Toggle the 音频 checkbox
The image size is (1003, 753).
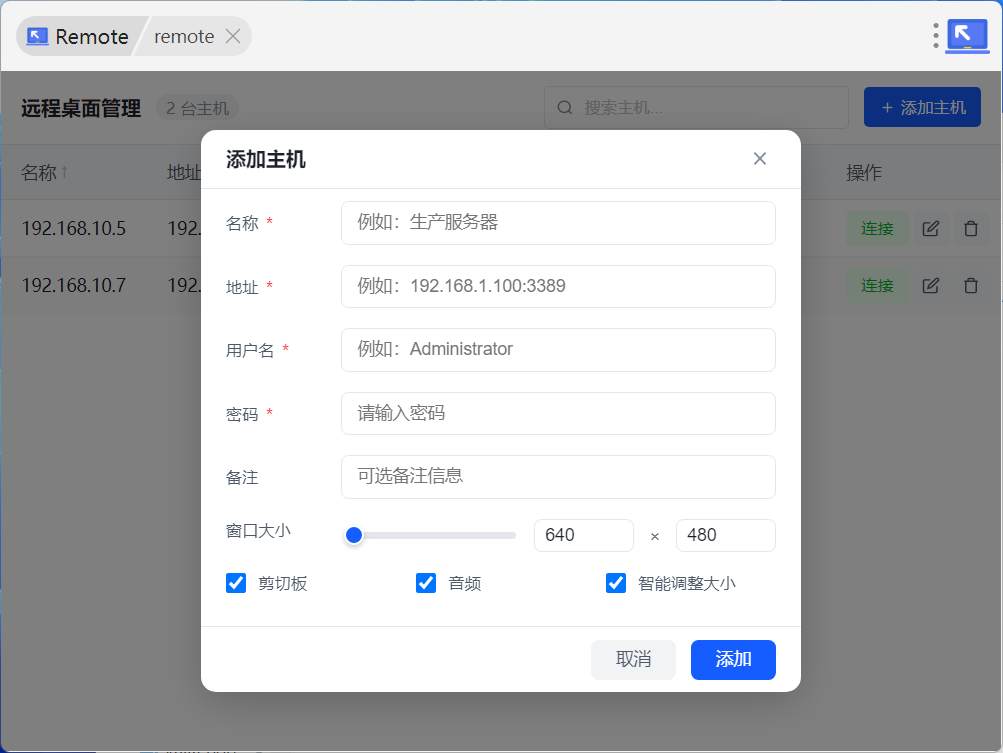[x=426, y=583]
